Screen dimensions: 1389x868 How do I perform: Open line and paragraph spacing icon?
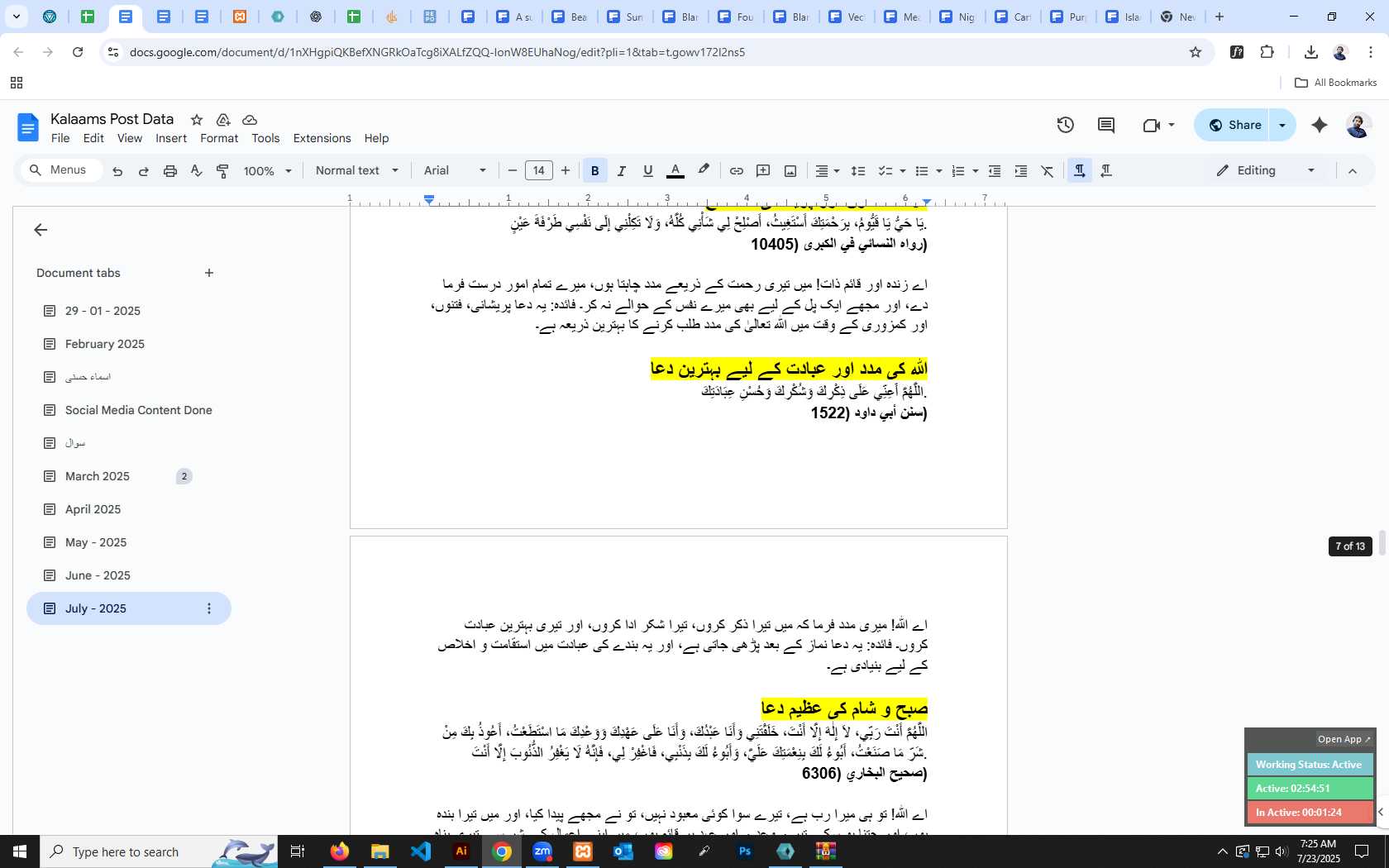coord(858,171)
